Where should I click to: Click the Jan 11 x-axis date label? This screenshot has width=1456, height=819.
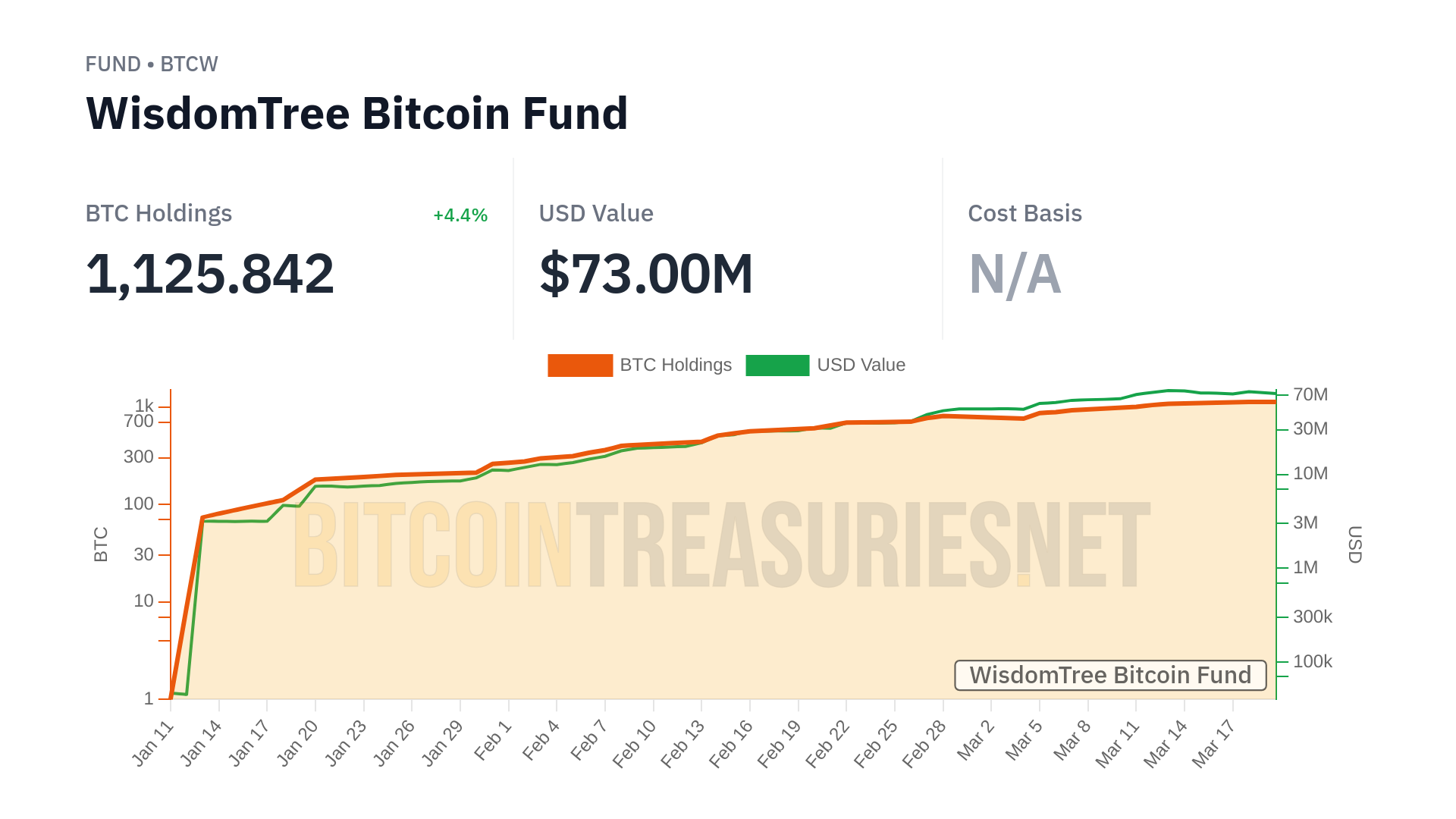[x=153, y=744]
